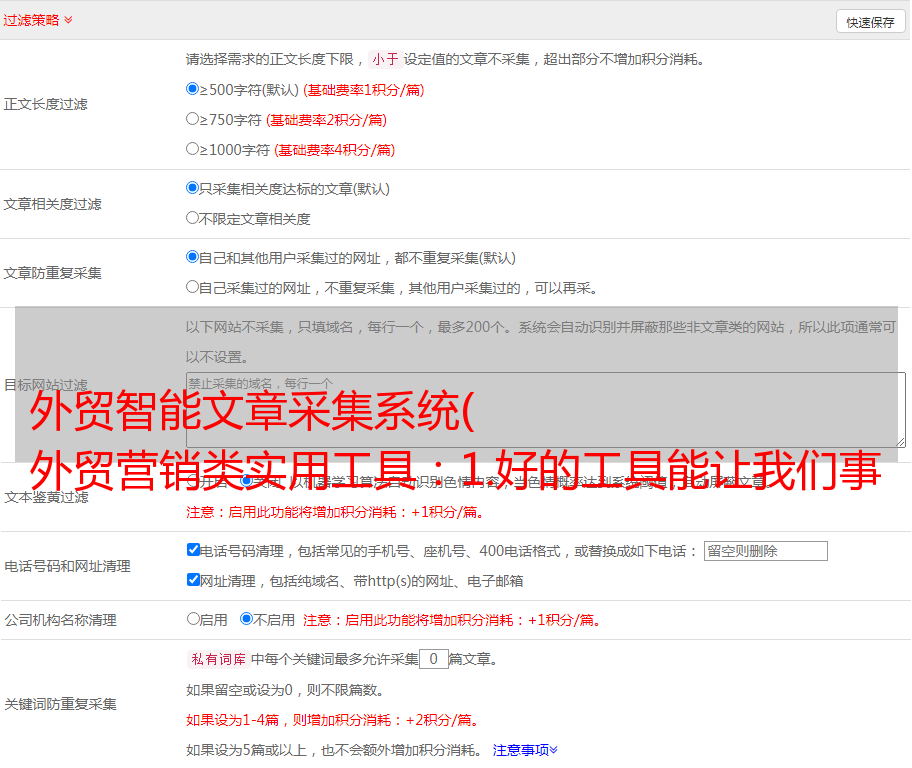Select 自己和其他用户采集过的网址 no-repeat option
The image size is (912, 768).
(x=193, y=256)
